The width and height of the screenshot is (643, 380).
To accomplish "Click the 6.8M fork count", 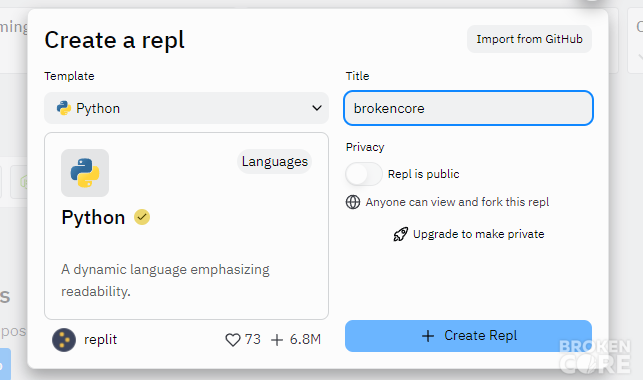I will [305, 339].
